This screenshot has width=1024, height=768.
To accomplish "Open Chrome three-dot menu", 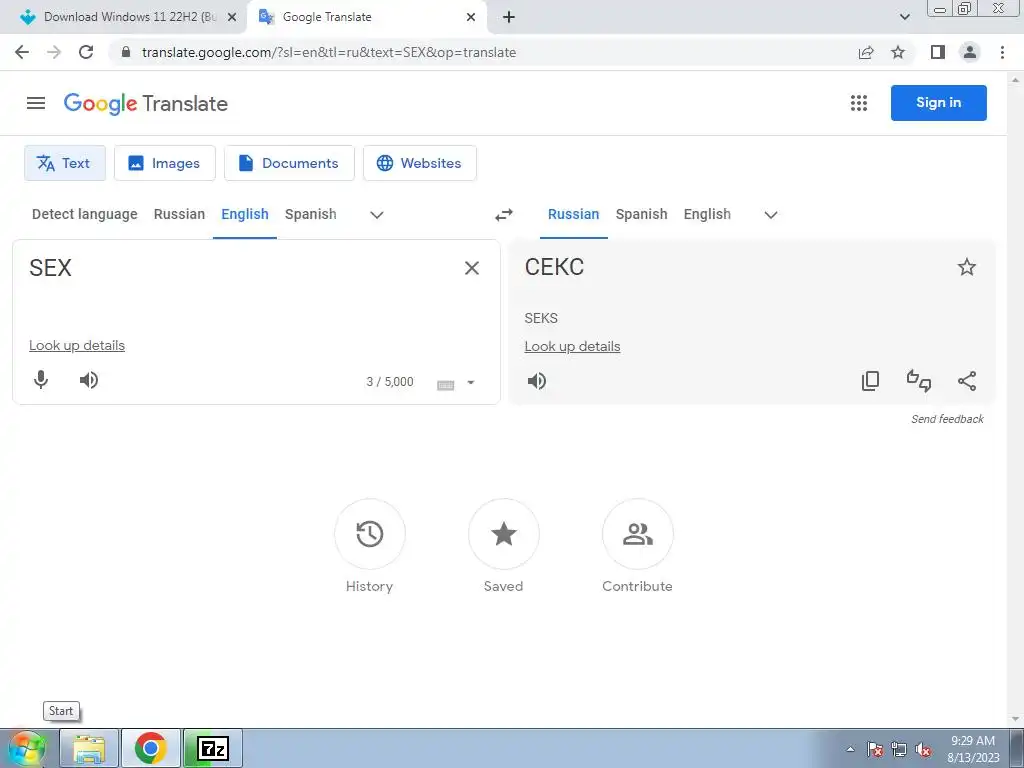I will (x=1002, y=52).
